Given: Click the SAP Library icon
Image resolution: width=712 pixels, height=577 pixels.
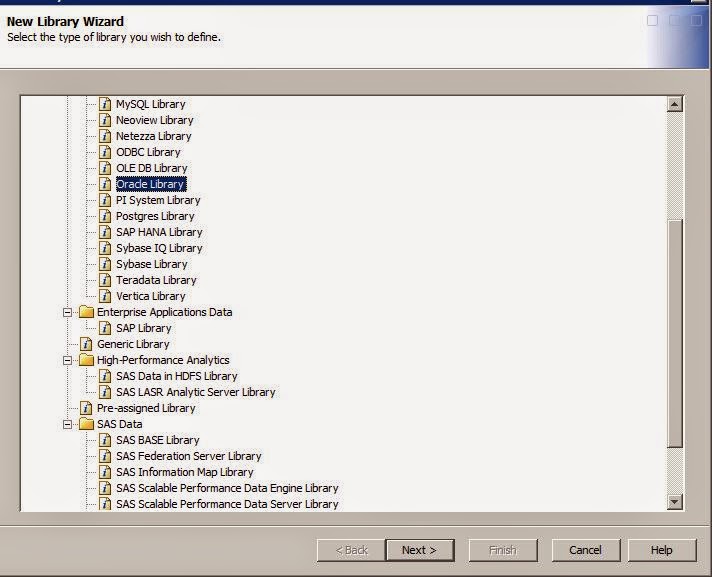Looking at the screenshot, I should click(x=105, y=328).
